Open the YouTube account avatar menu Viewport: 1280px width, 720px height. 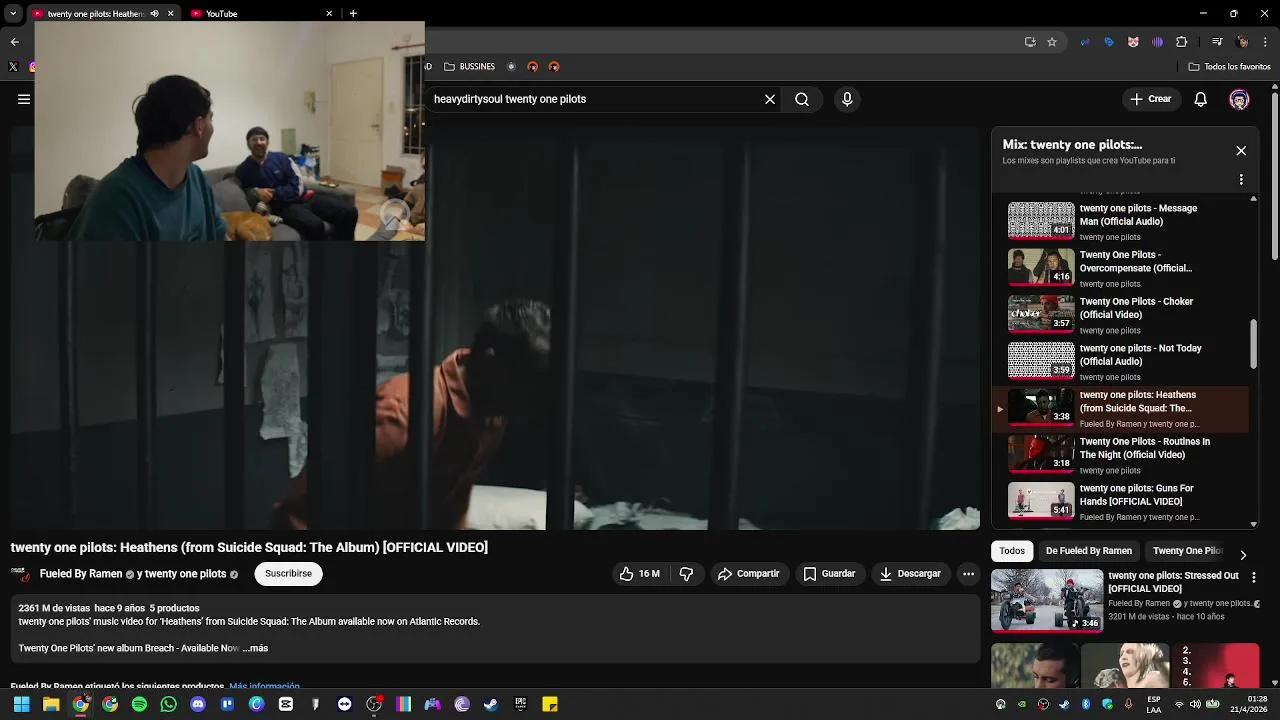tap(1239, 99)
